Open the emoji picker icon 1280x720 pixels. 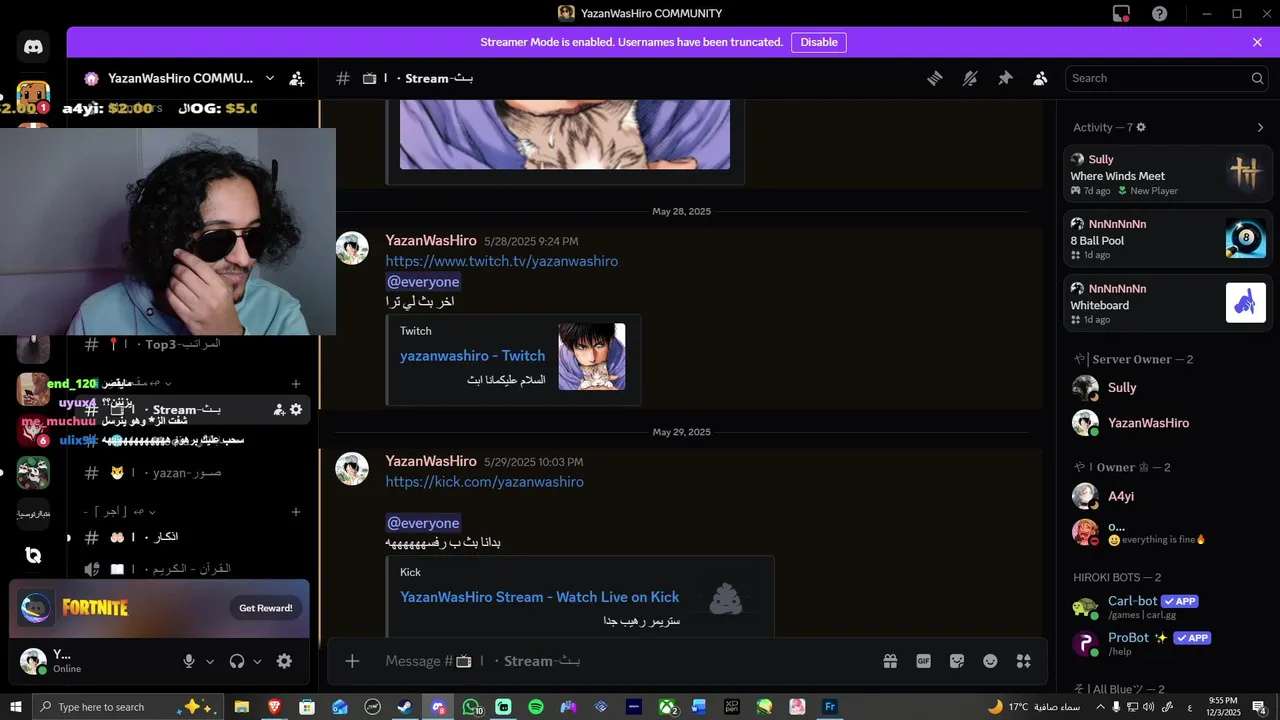pos(990,661)
